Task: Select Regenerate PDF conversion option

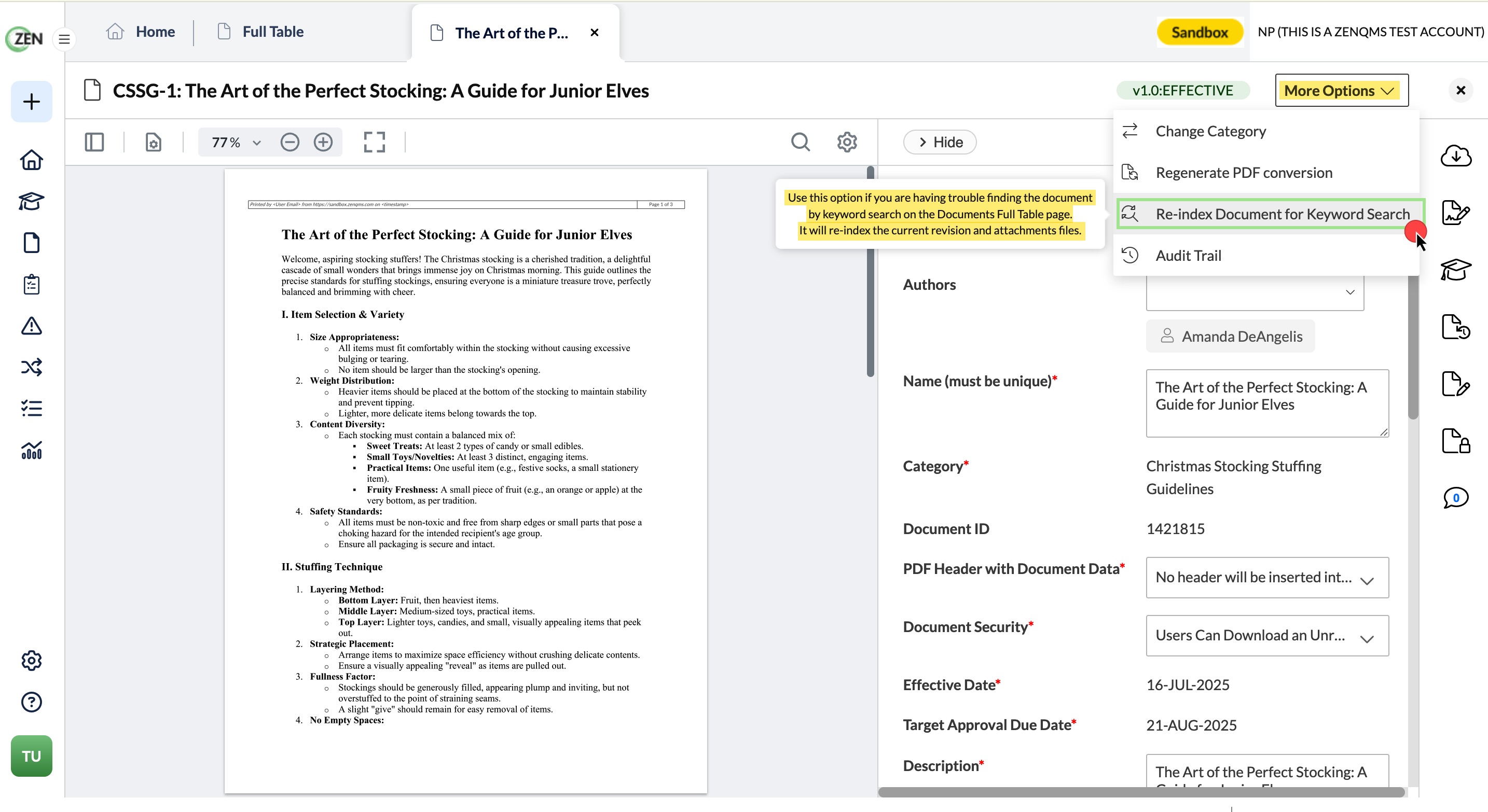Action: (1266, 173)
